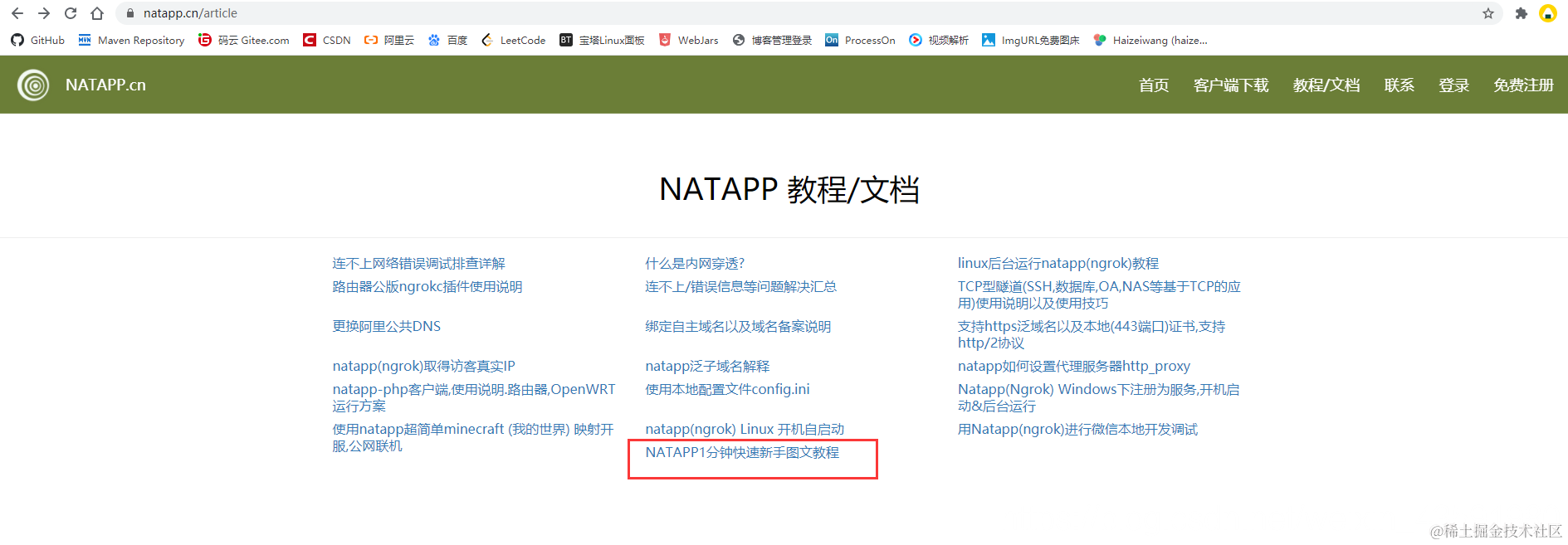Go to 首页 in the navigation bar
The width and height of the screenshot is (1568, 545).
click(x=1154, y=85)
